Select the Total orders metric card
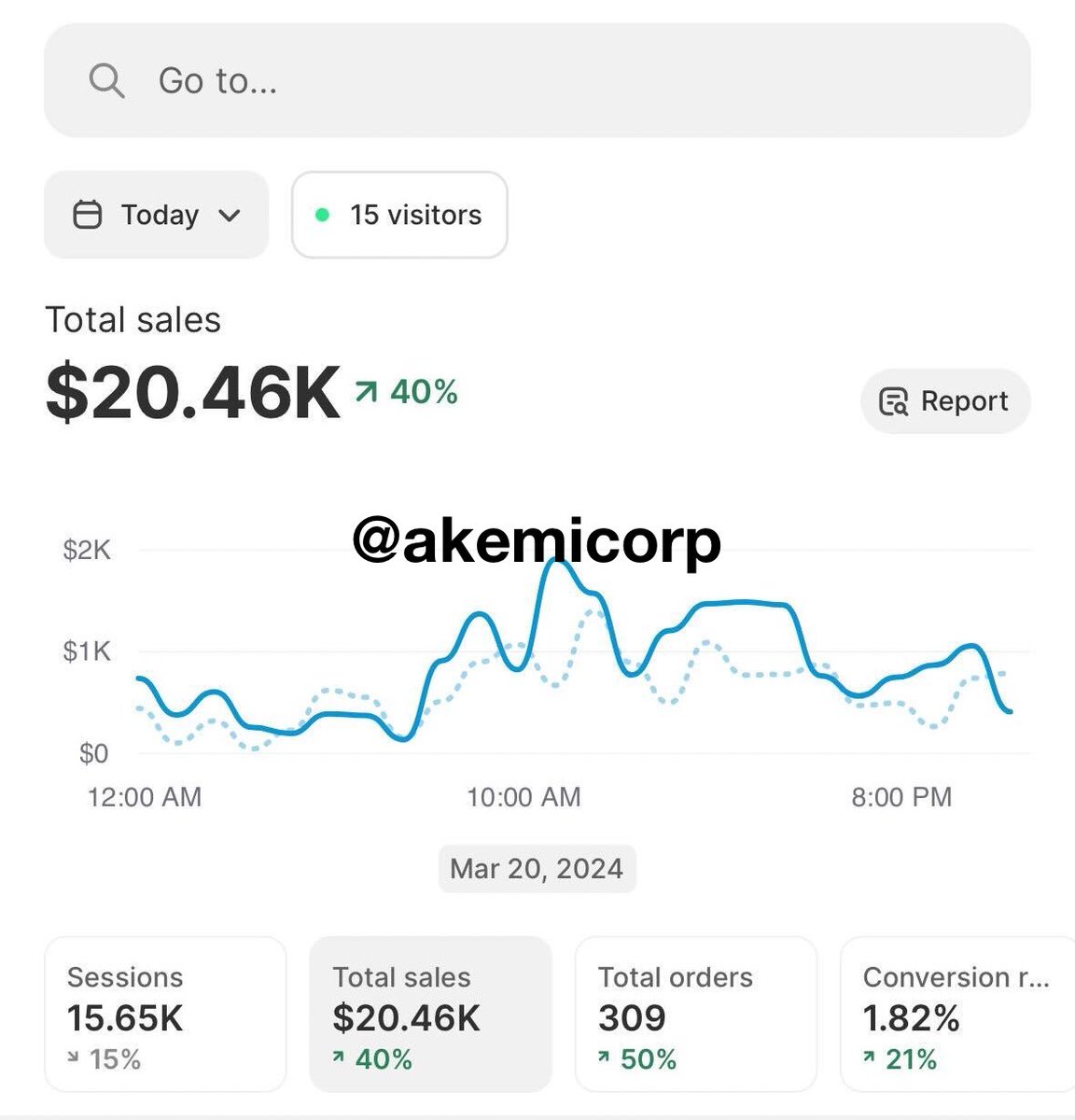The height and width of the screenshot is (1120, 1075). coord(695,1015)
